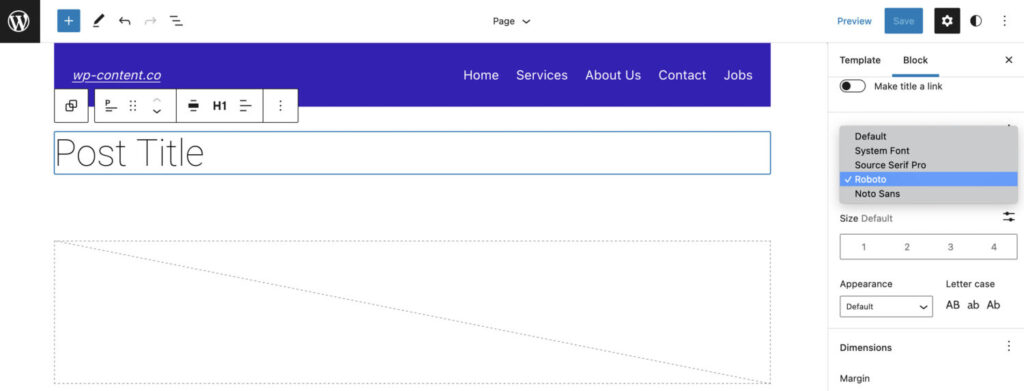Close the settings sidebar
This screenshot has height=391, width=1024.
pyautogui.click(x=1008, y=60)
